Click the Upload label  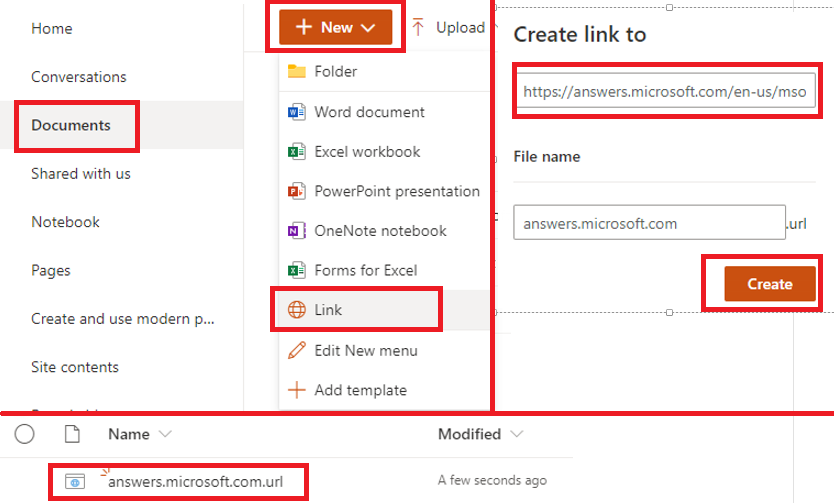(460, 27)
